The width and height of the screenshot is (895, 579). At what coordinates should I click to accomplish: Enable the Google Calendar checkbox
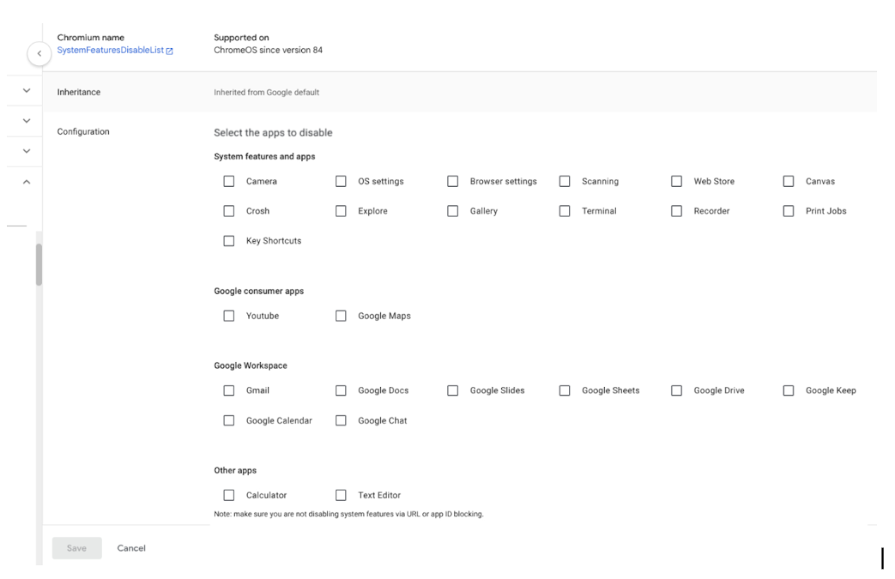coord(229,420)
